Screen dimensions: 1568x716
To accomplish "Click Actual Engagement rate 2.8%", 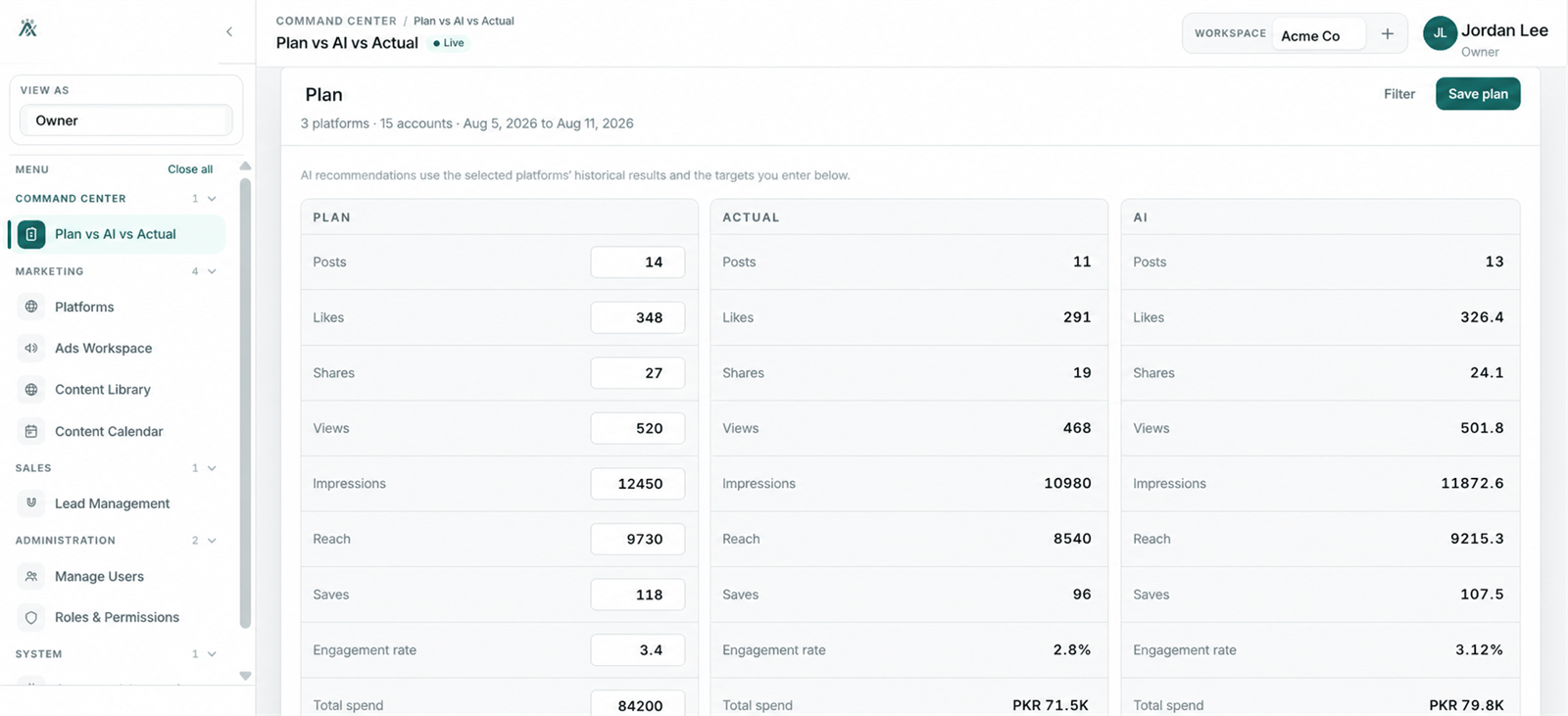I will pyautogui.click(x=1072, y=650).
